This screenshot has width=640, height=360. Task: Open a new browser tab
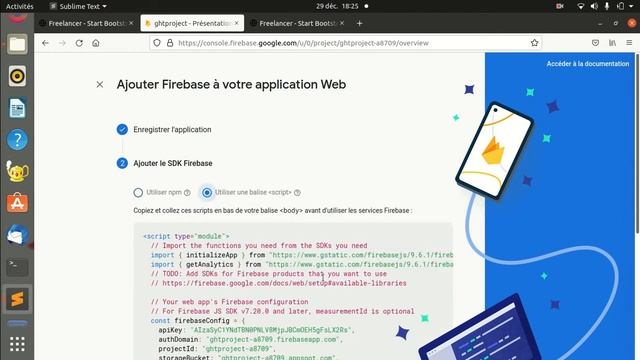[359, 23]
